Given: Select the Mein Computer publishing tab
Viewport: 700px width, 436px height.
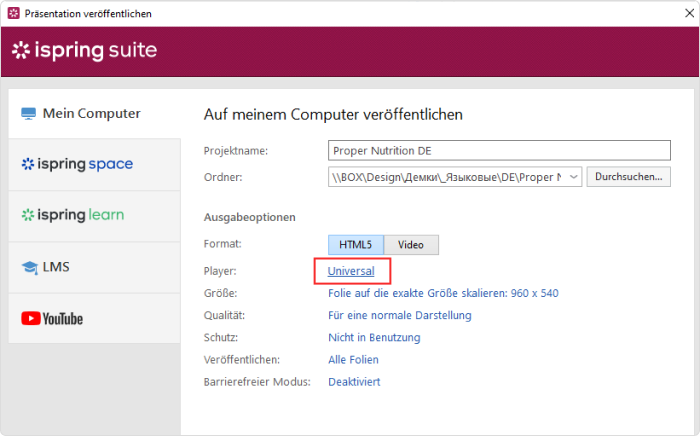Looking at the screenshot, I should click(x=94, y=113).
